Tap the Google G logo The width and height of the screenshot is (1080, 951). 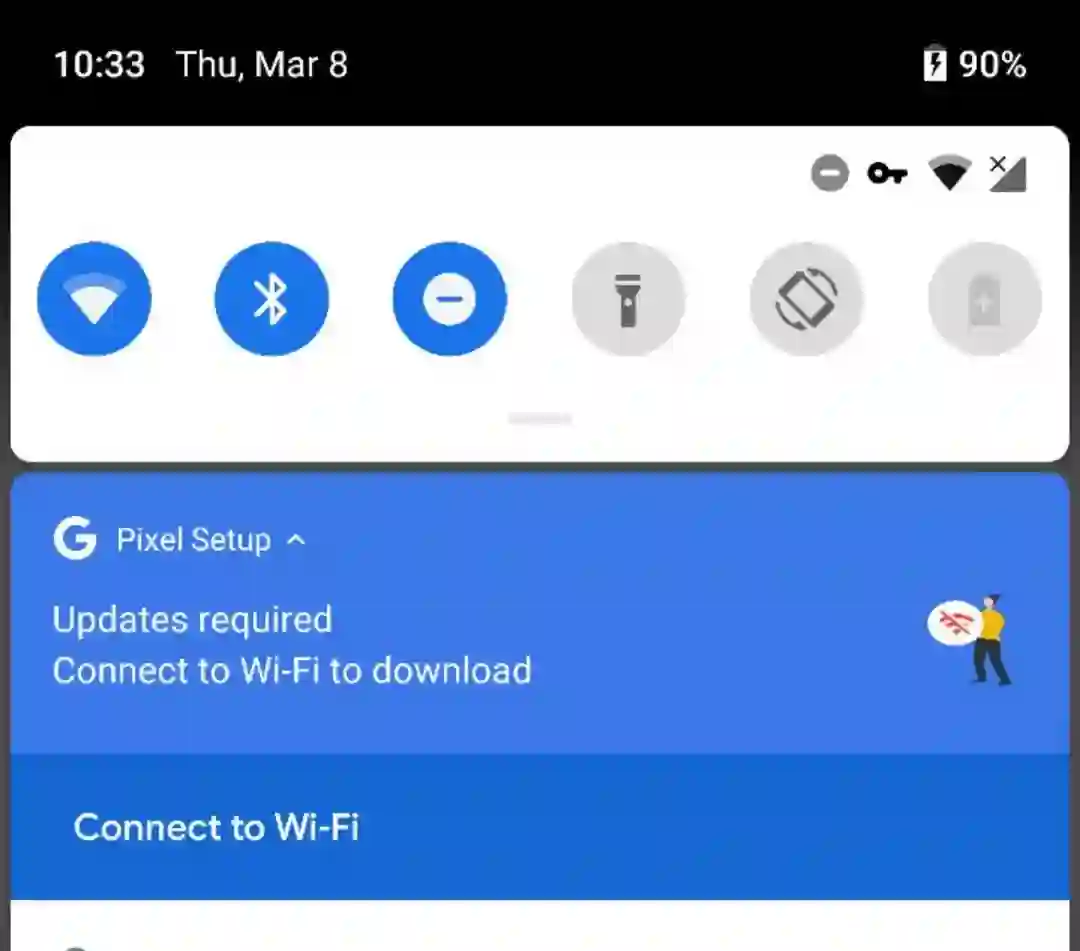click(x=74, y=539)
